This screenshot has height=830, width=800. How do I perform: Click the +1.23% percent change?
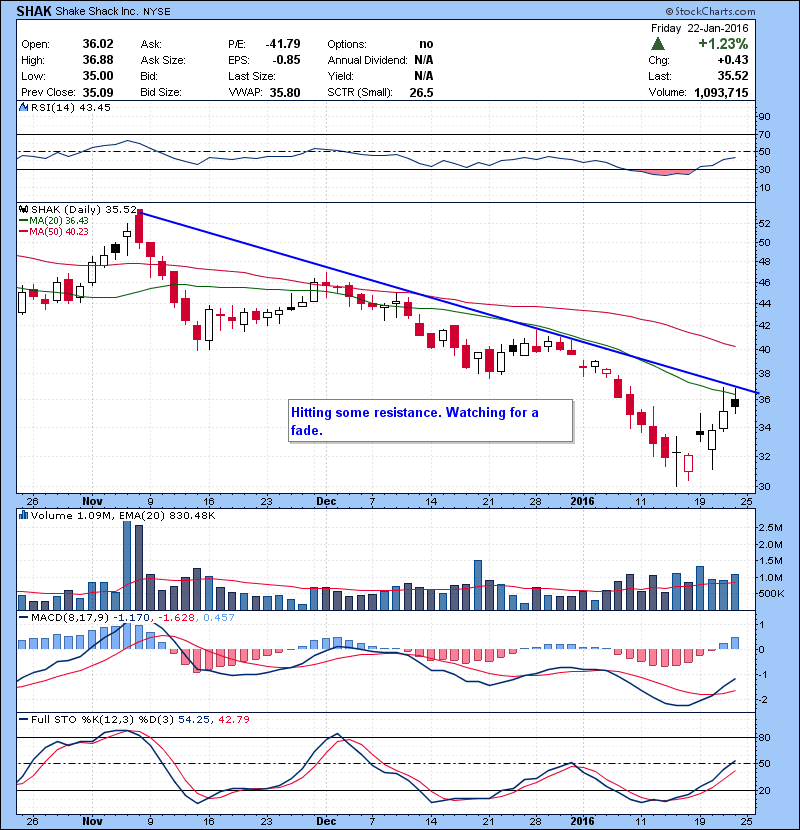(x=723, y=43)
